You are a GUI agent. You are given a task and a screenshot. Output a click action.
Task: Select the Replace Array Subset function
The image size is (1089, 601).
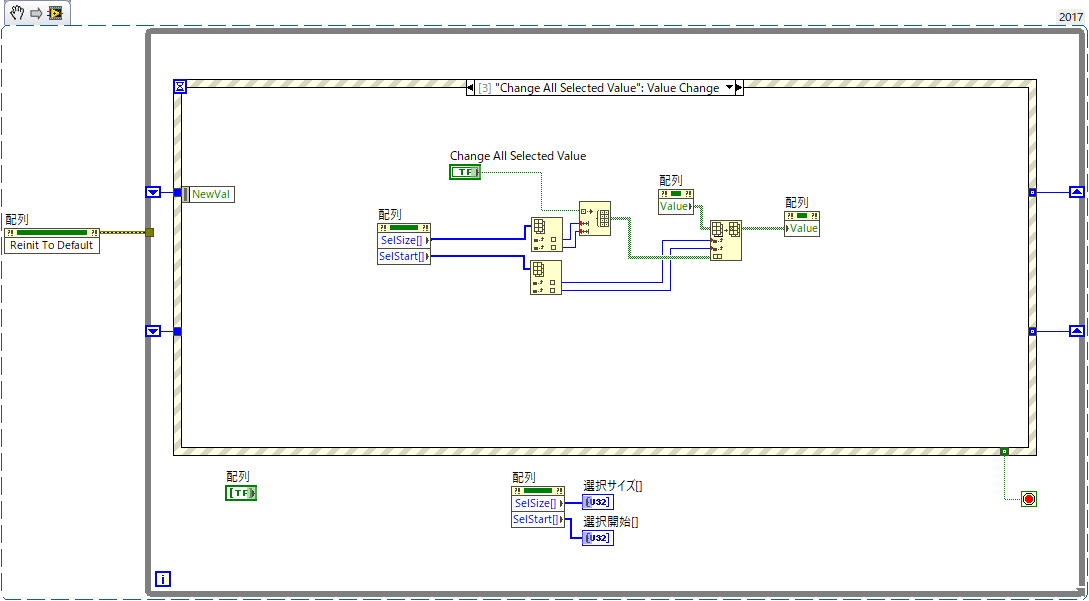[x=725, y=240]
